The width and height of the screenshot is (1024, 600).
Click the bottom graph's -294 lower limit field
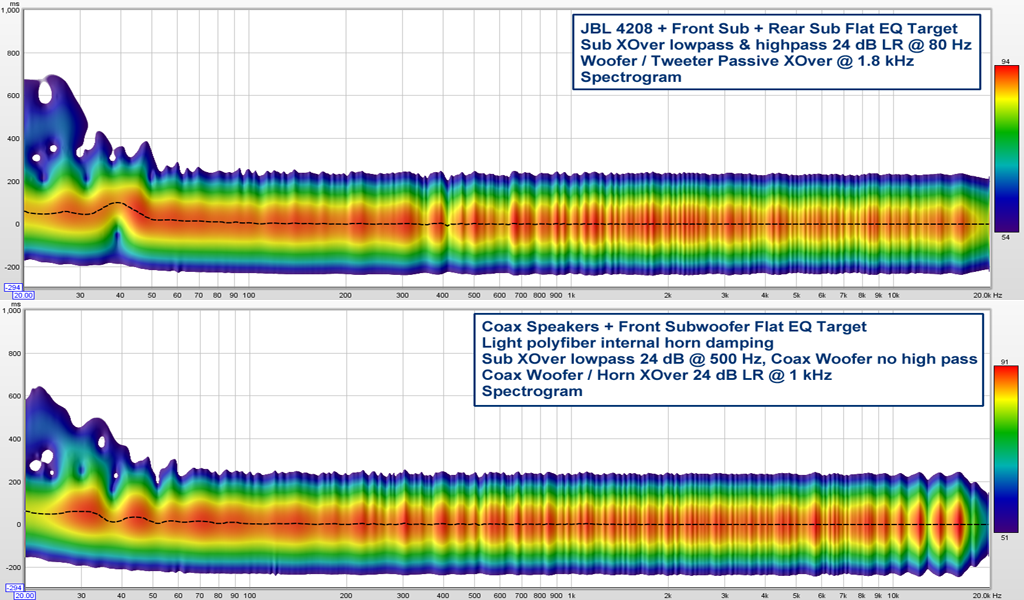click(11, 587)
